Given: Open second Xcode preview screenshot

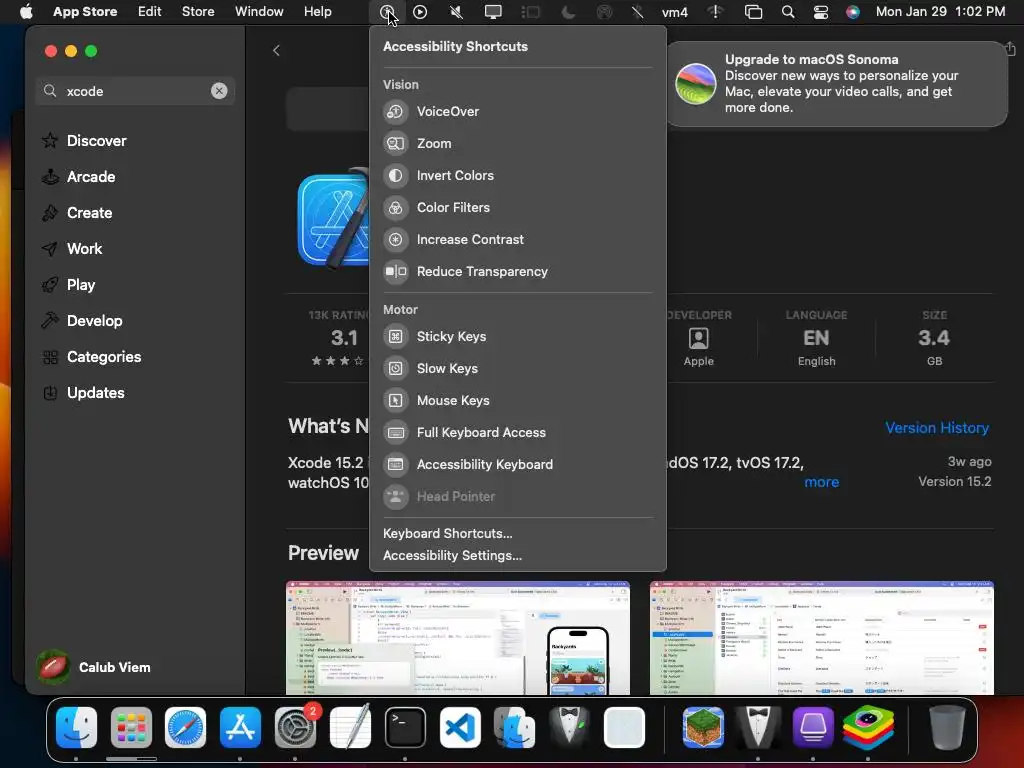Looking at the screenshot, I should coord(822,638).
